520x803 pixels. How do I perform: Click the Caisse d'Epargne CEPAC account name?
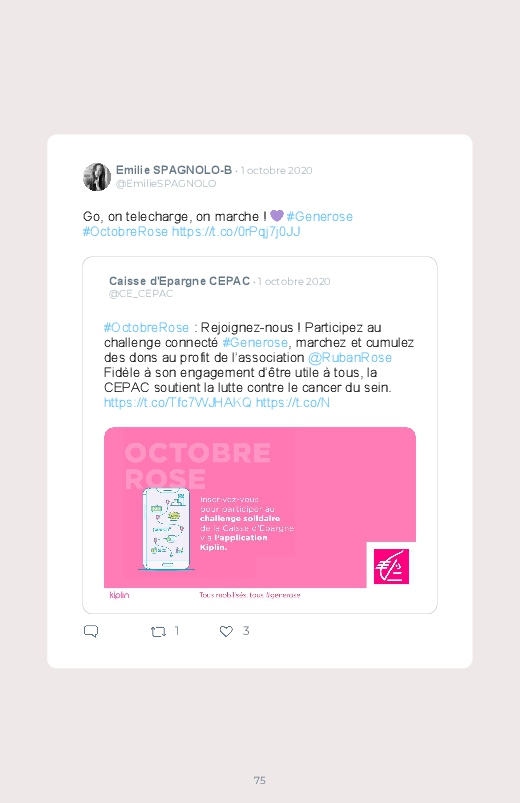tap(179, 281)
